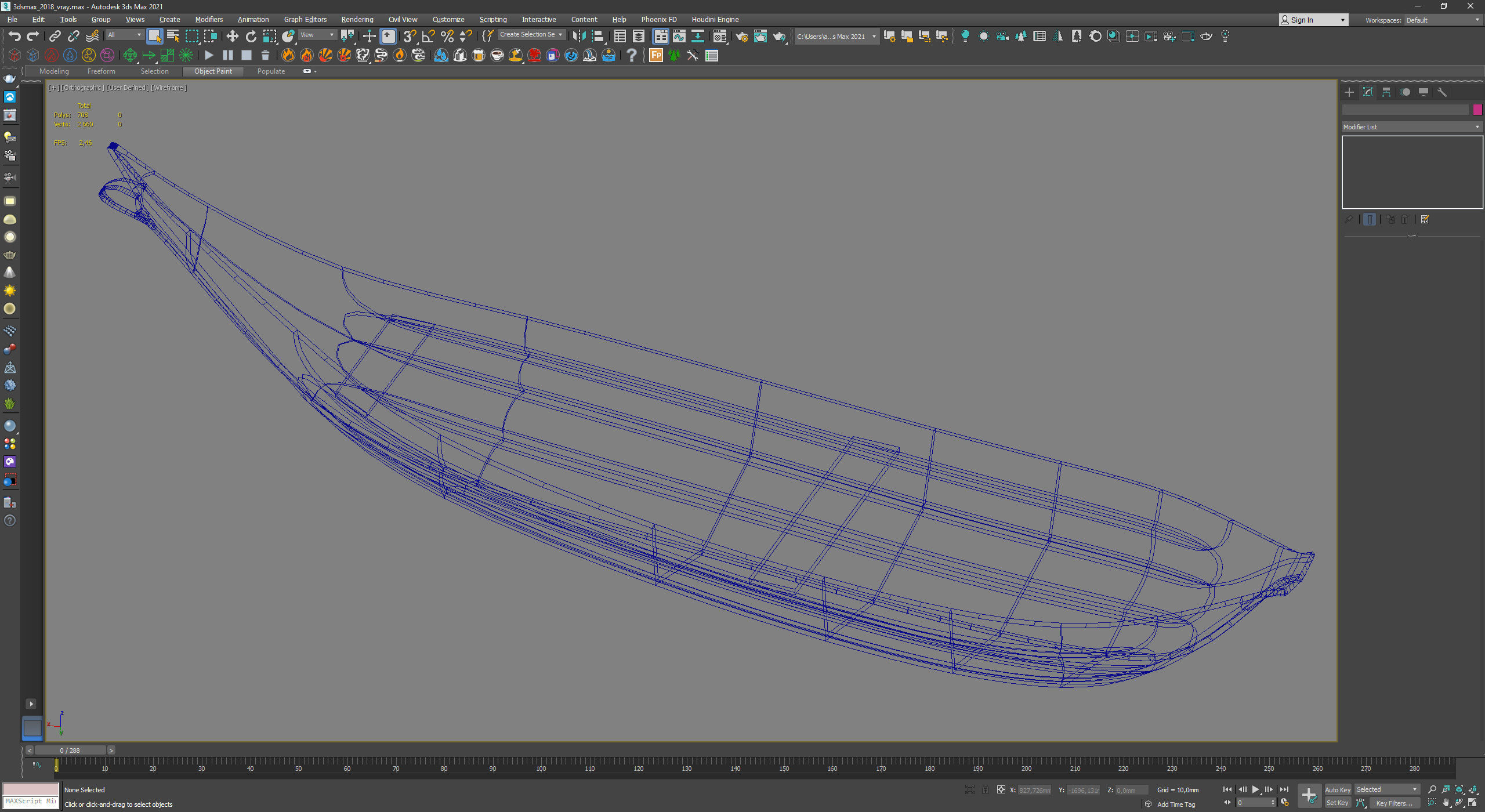Screen dimensions: 1485x812
Task: Click the pink object color swatch
Action: (1477, 110)
